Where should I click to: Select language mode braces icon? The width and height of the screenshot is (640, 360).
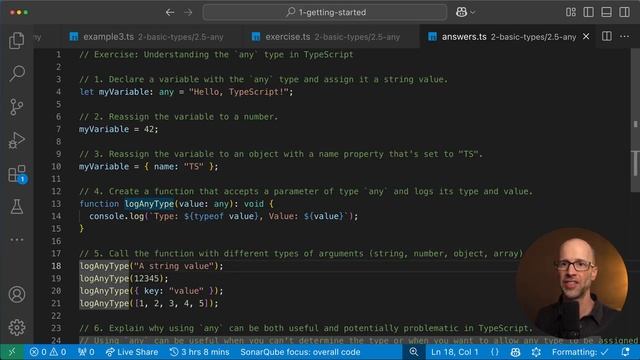(x=495, y=352)
